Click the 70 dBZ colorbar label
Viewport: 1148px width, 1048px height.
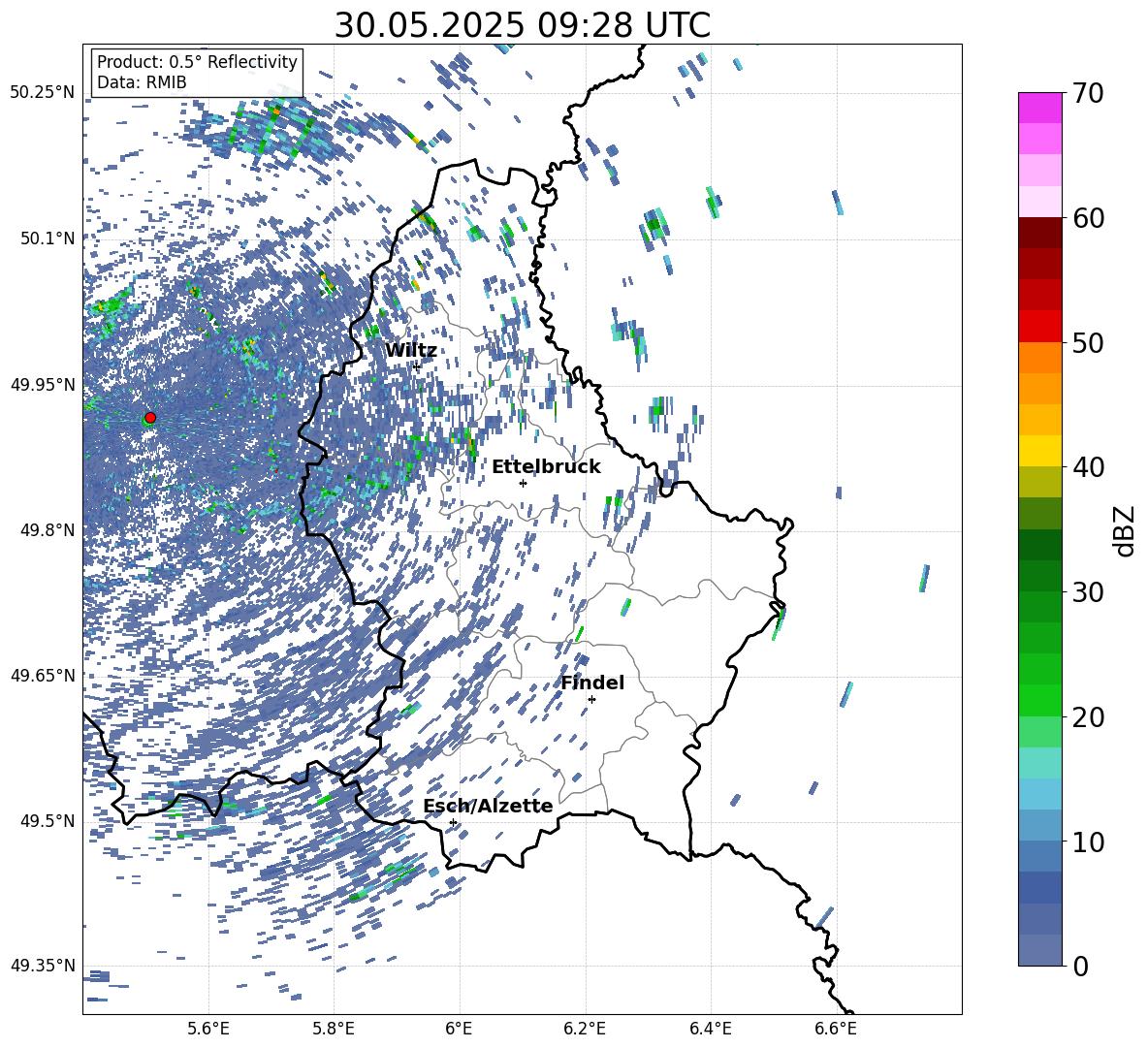pyautogui.click(x=1088, y=93)
